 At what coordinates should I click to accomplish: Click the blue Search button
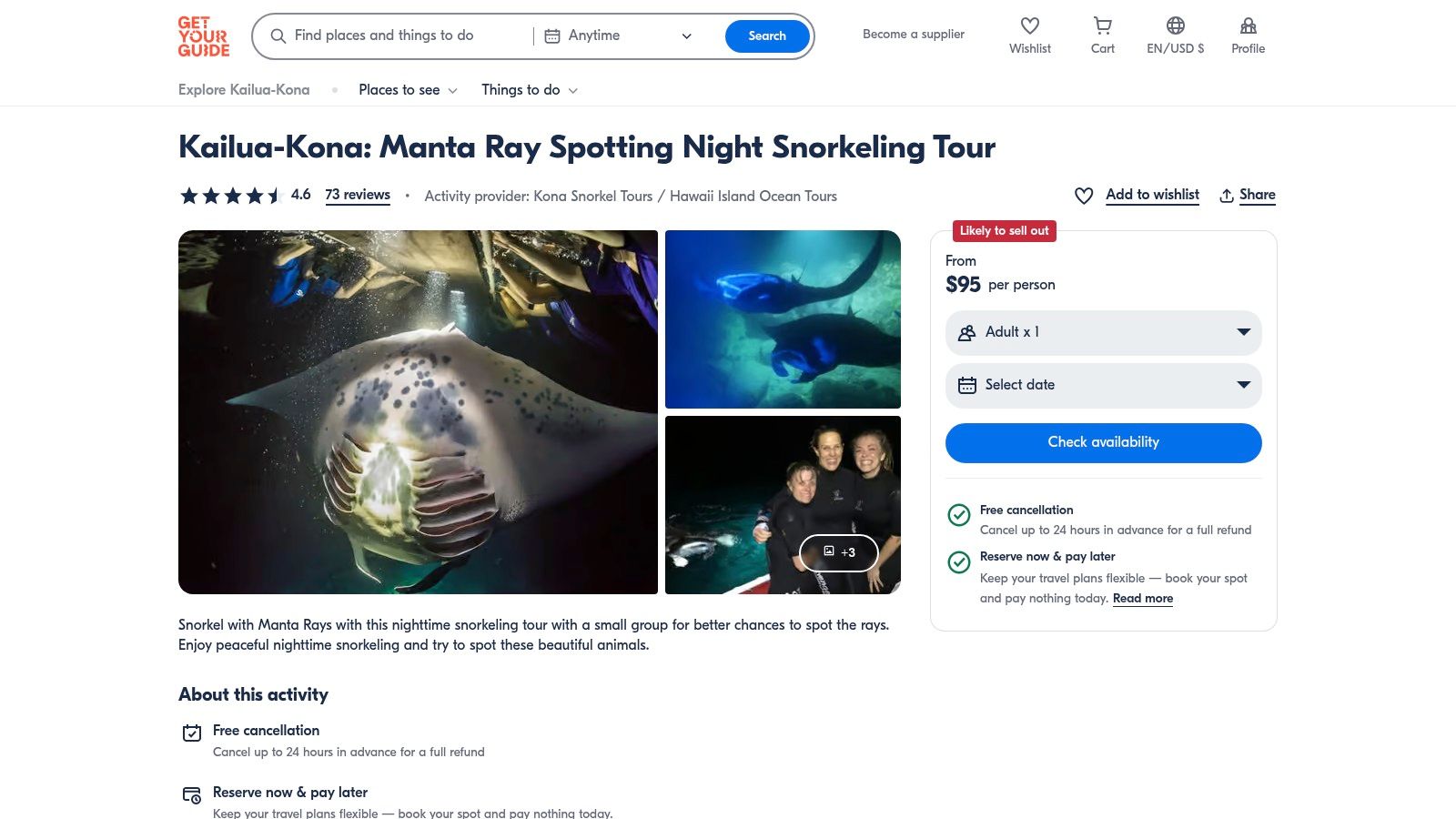pos(766,36)
